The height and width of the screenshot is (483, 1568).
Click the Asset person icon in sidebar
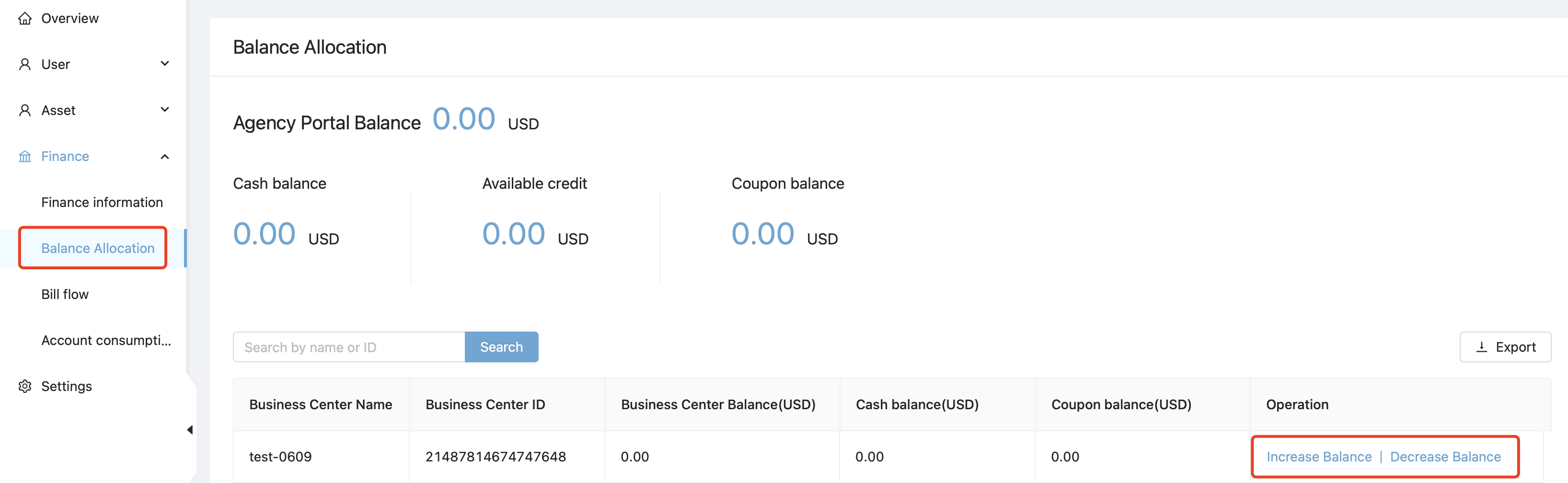25,110
